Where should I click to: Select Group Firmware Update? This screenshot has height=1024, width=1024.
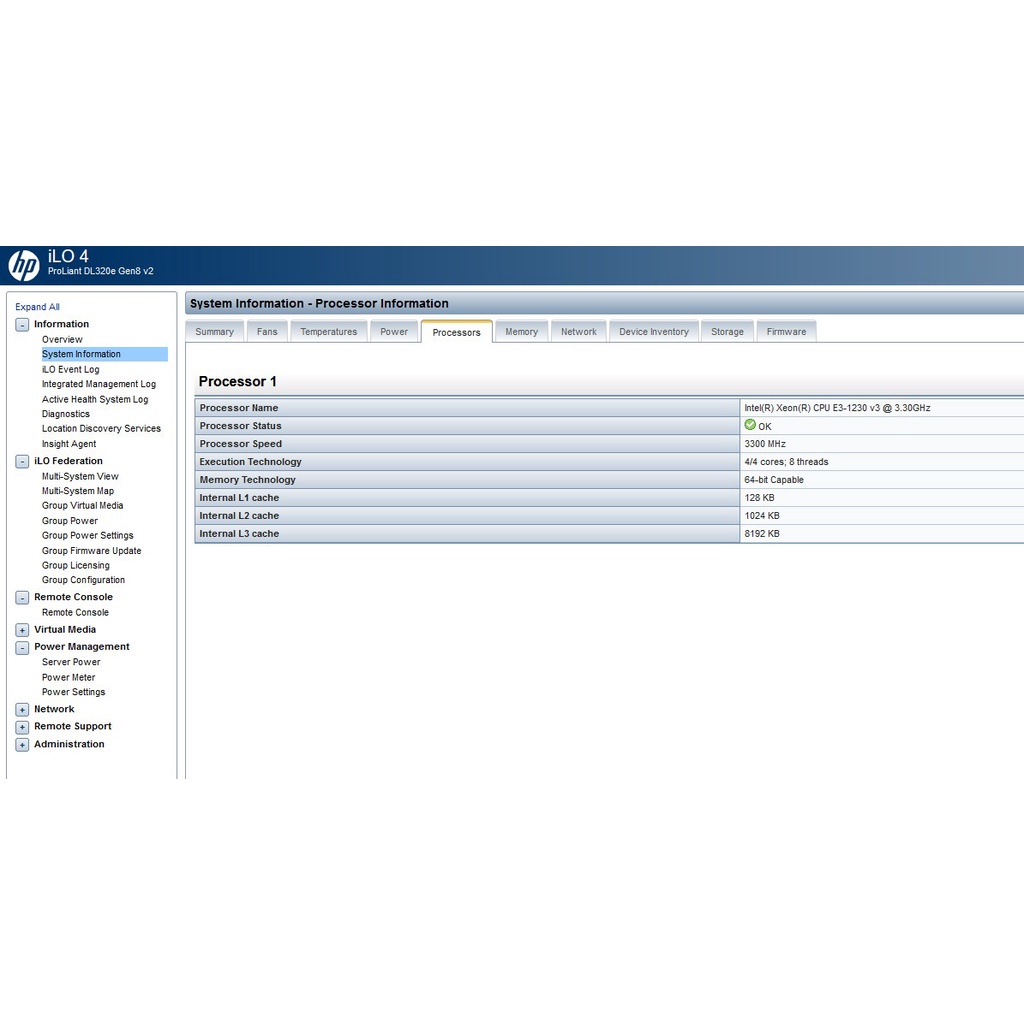coord(91,551)
